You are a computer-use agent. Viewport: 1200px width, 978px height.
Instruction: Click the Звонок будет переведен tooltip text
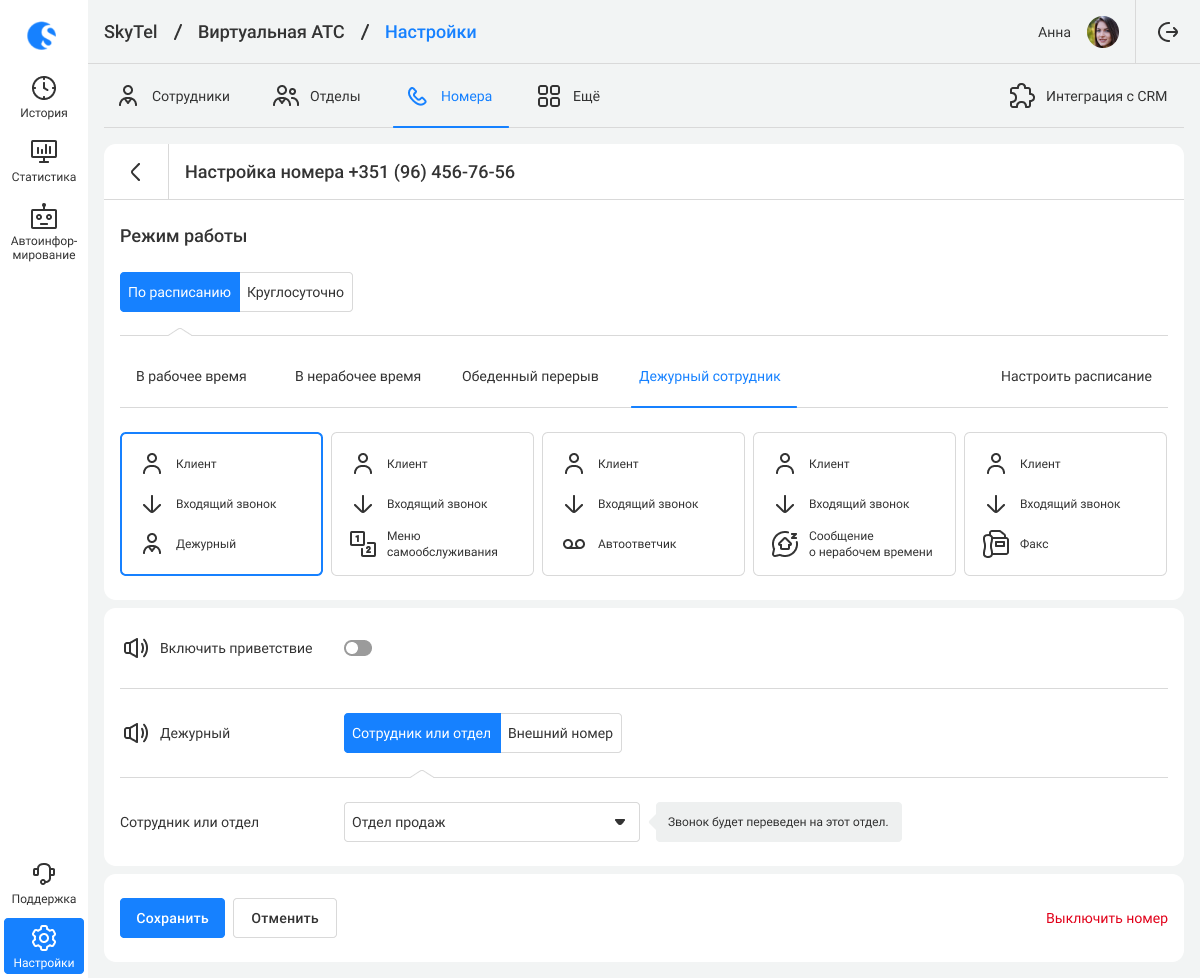click(x=778, y=822)
